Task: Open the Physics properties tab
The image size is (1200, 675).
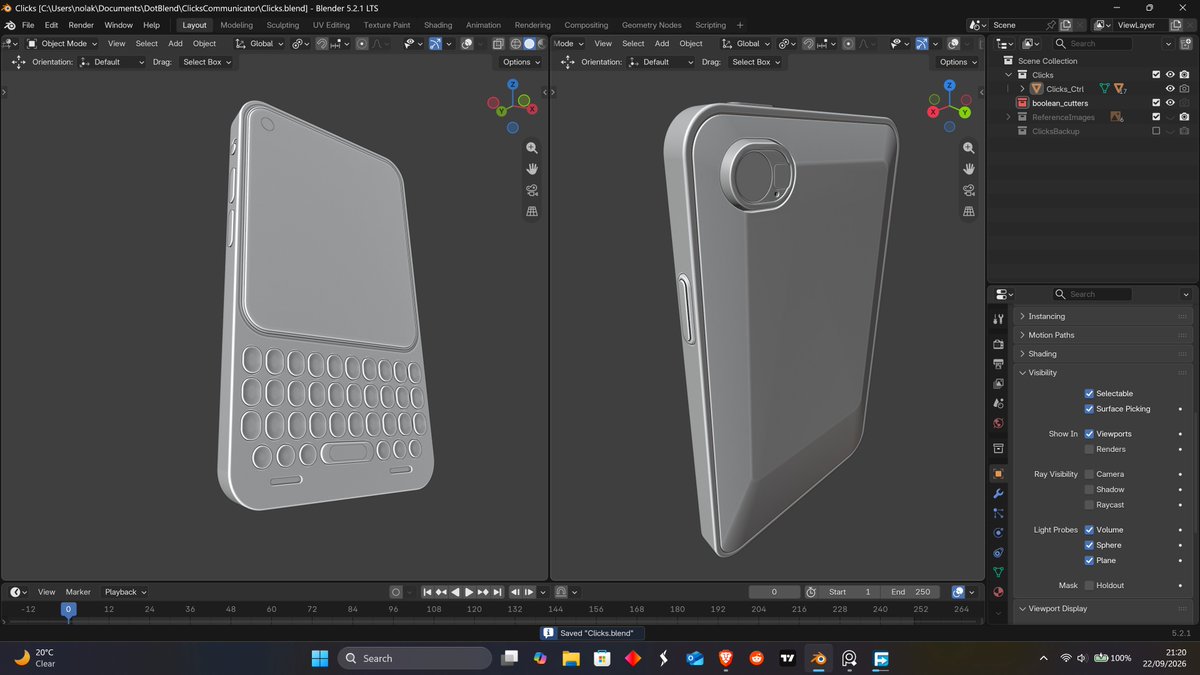Action: pos(997,533)
